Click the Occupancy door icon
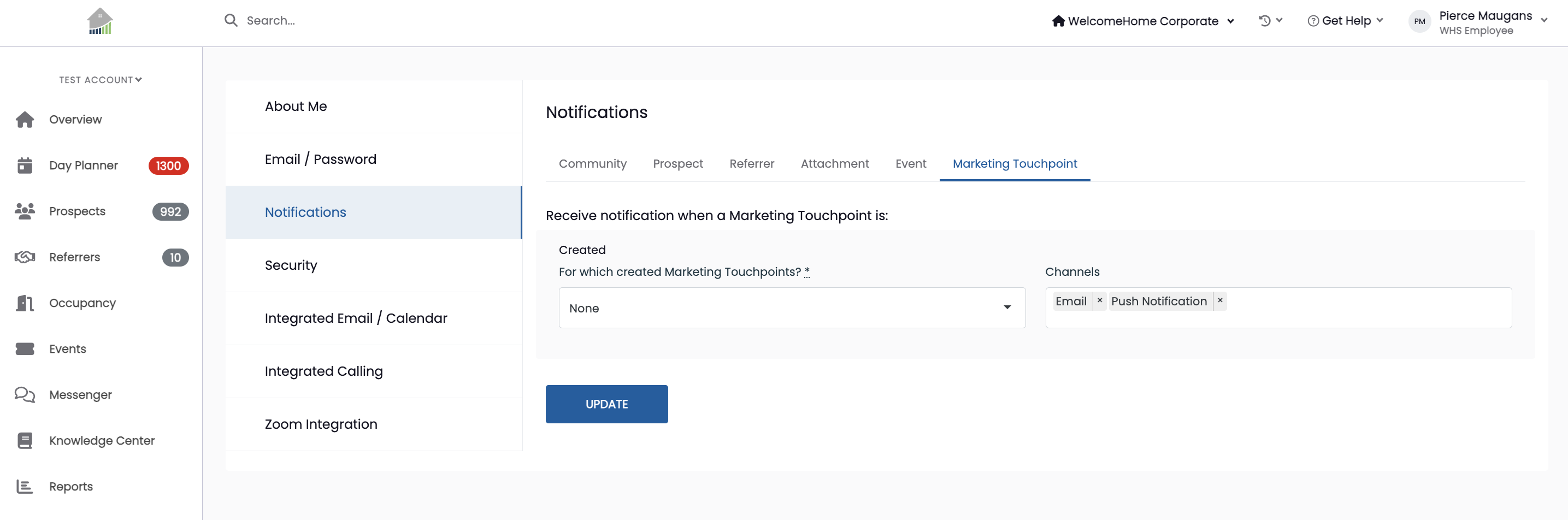This screenshot has height=520, width=1568. (25, 303)
